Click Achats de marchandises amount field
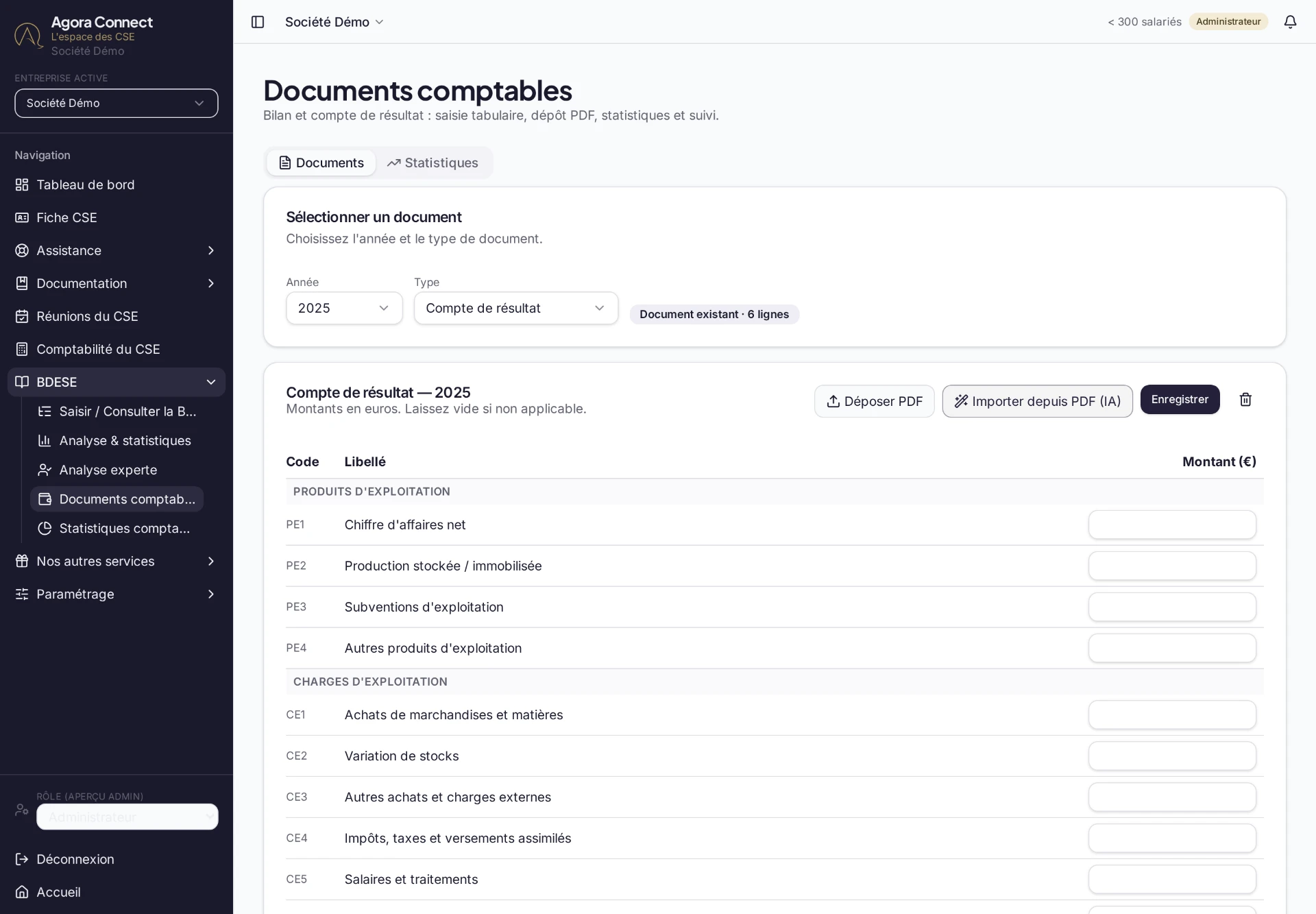The height and width of the screenshot is (914, 1316). (1172, 714)
